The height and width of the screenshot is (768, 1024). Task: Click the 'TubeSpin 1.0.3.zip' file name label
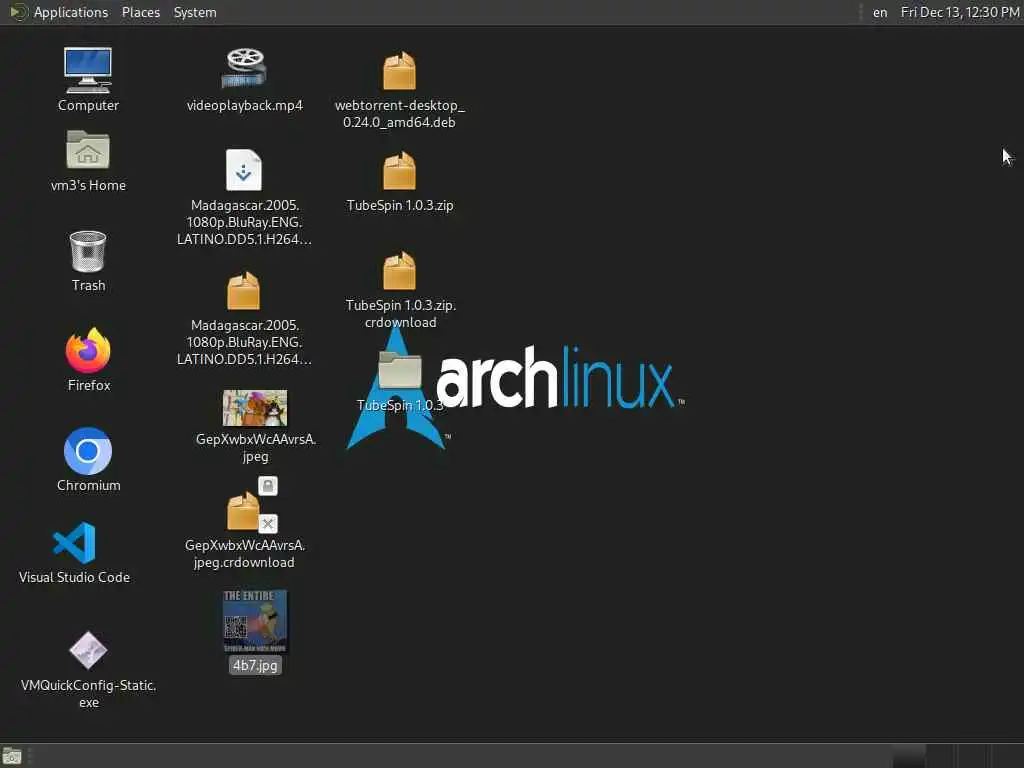(x=400, y=205)
